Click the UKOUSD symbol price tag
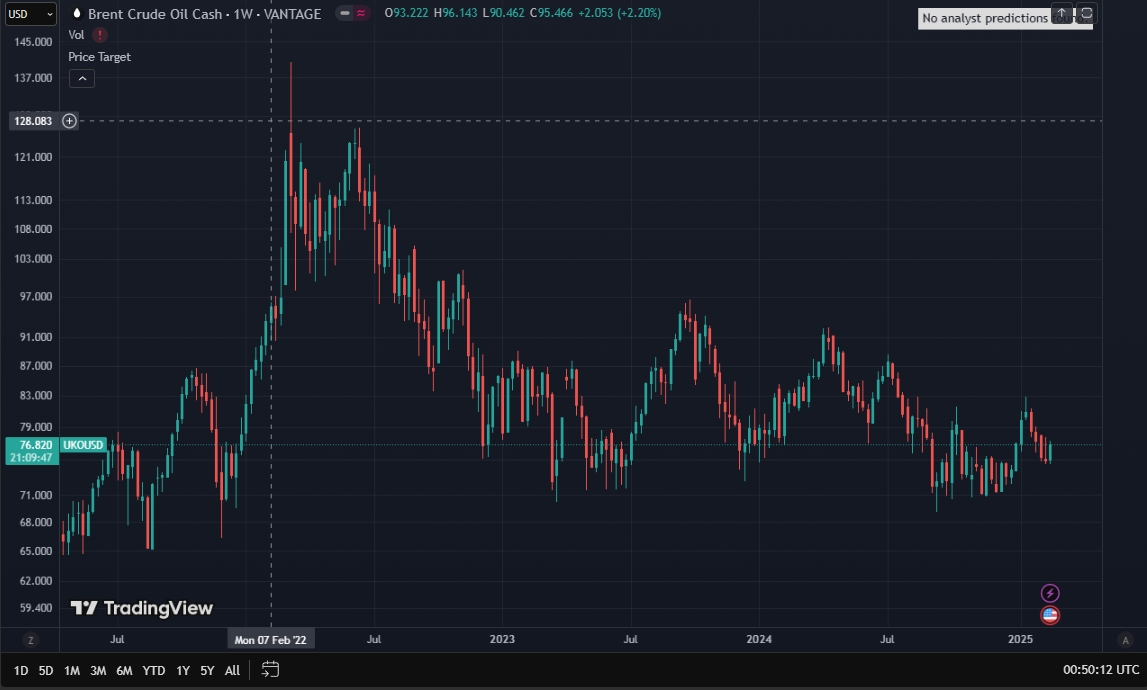Image resolution: width=1147 pixels, height=690 pixels. pos(83,445)
